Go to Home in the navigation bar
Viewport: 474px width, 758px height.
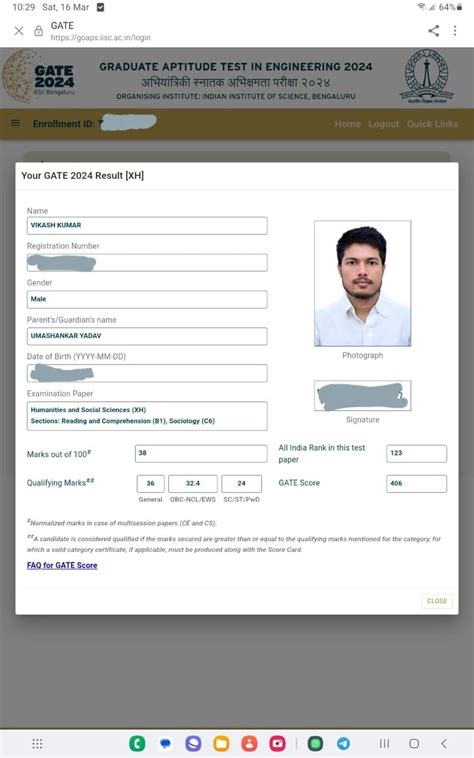(347, 124)
